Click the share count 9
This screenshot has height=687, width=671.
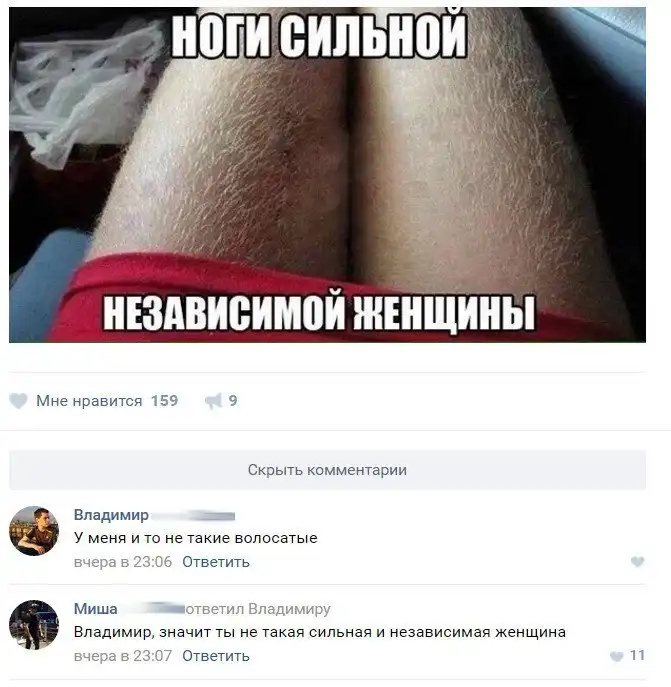click(x=233, y=400)
